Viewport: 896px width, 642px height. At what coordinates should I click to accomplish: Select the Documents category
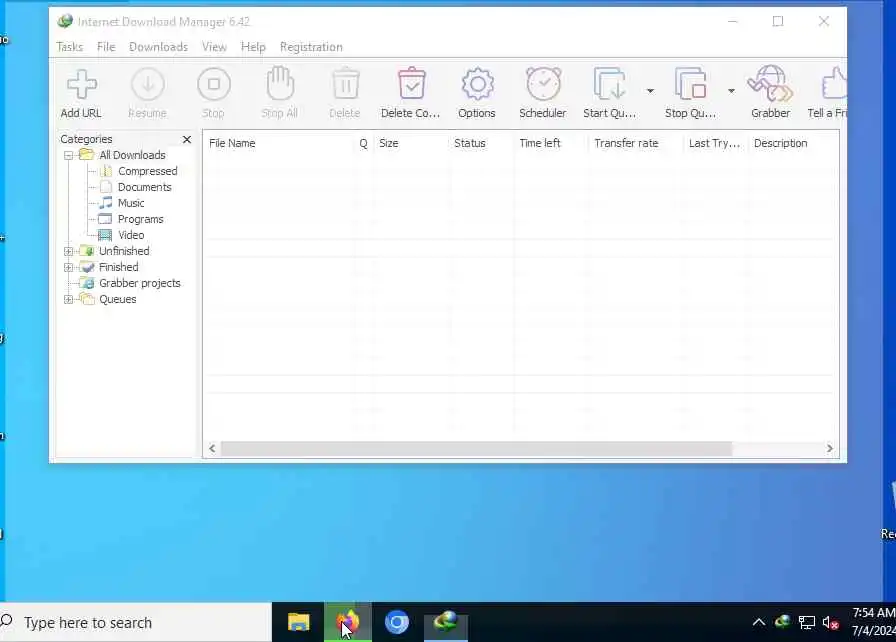pyautogui.click(x=145, y=187)
